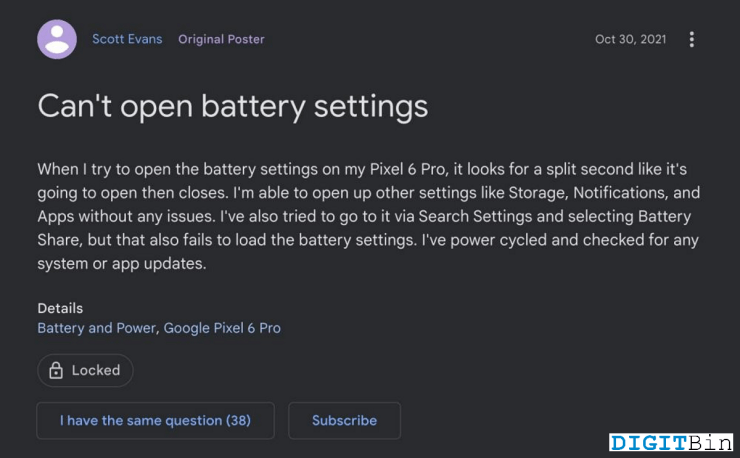Open the Scott Evans profile name link
This screenshot has height=458, width=740.
127,39
